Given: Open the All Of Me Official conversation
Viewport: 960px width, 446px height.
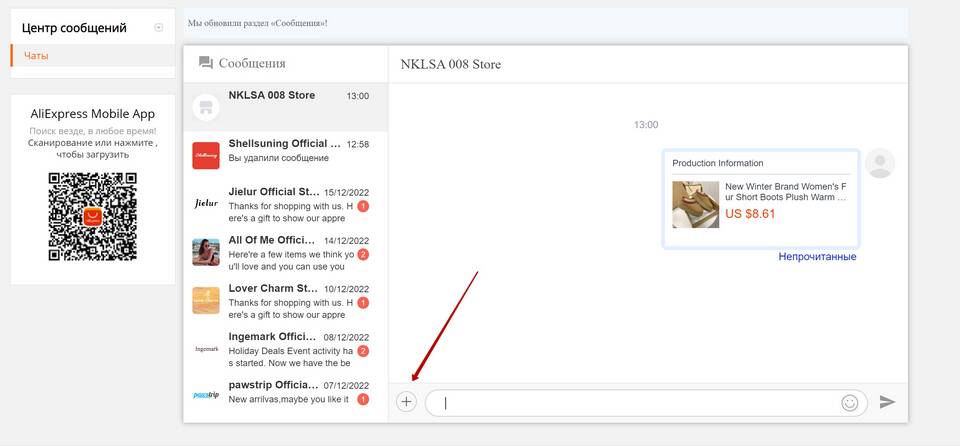Looking at the screenshot, I should [x=285, y=252].
